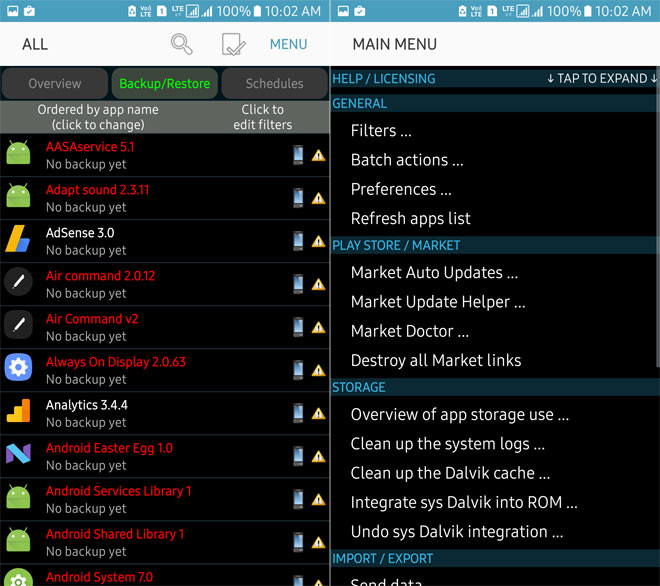Tap the AdSense app icon
This screenshot has width=660, height=586.
click(x=17, y=239)
